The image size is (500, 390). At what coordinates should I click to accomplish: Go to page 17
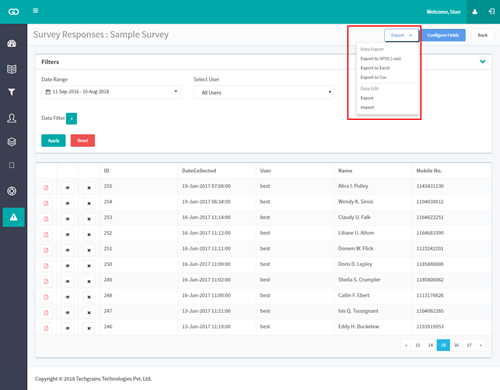[469, 345]
